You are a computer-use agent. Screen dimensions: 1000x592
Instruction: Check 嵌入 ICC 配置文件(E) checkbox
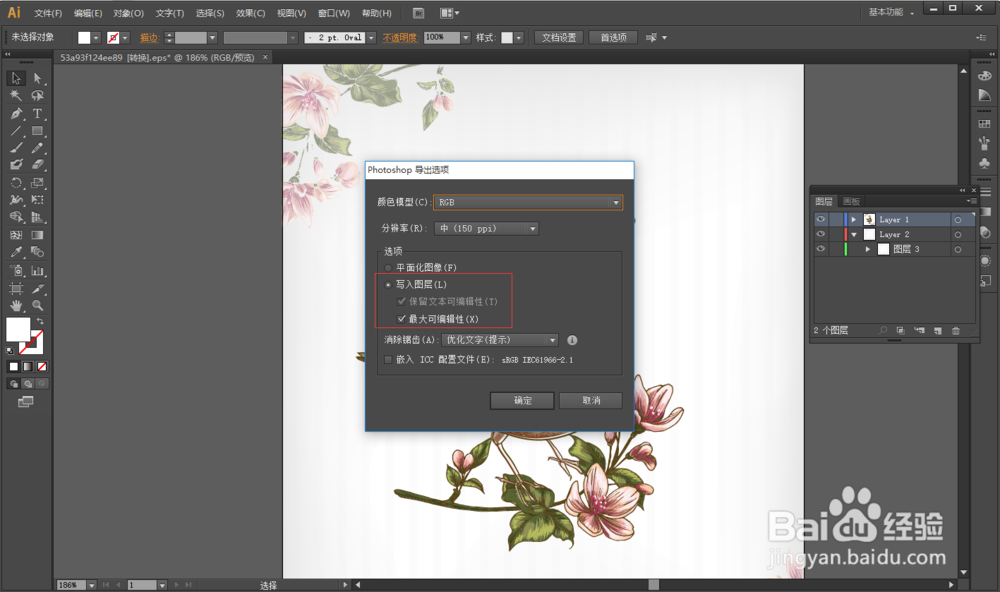(389, 359)
